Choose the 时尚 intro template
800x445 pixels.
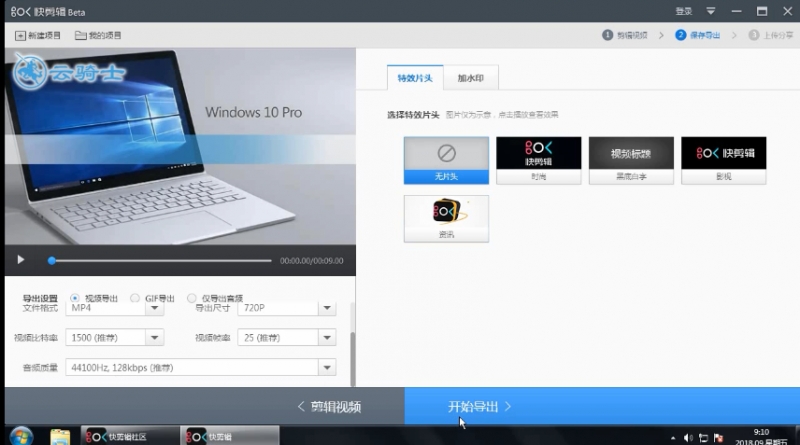(538, 160)
